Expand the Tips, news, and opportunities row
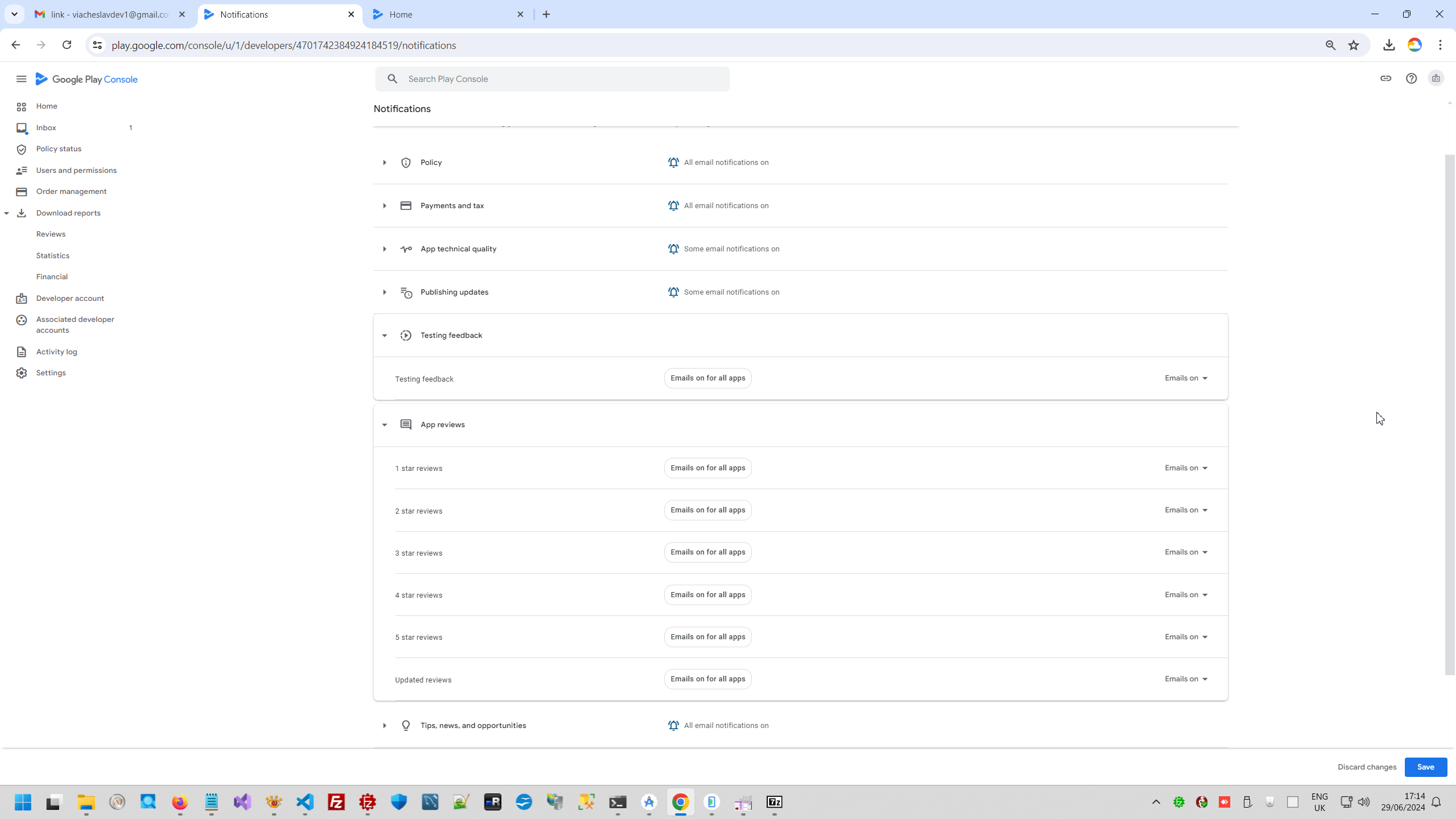 (384, 726)
